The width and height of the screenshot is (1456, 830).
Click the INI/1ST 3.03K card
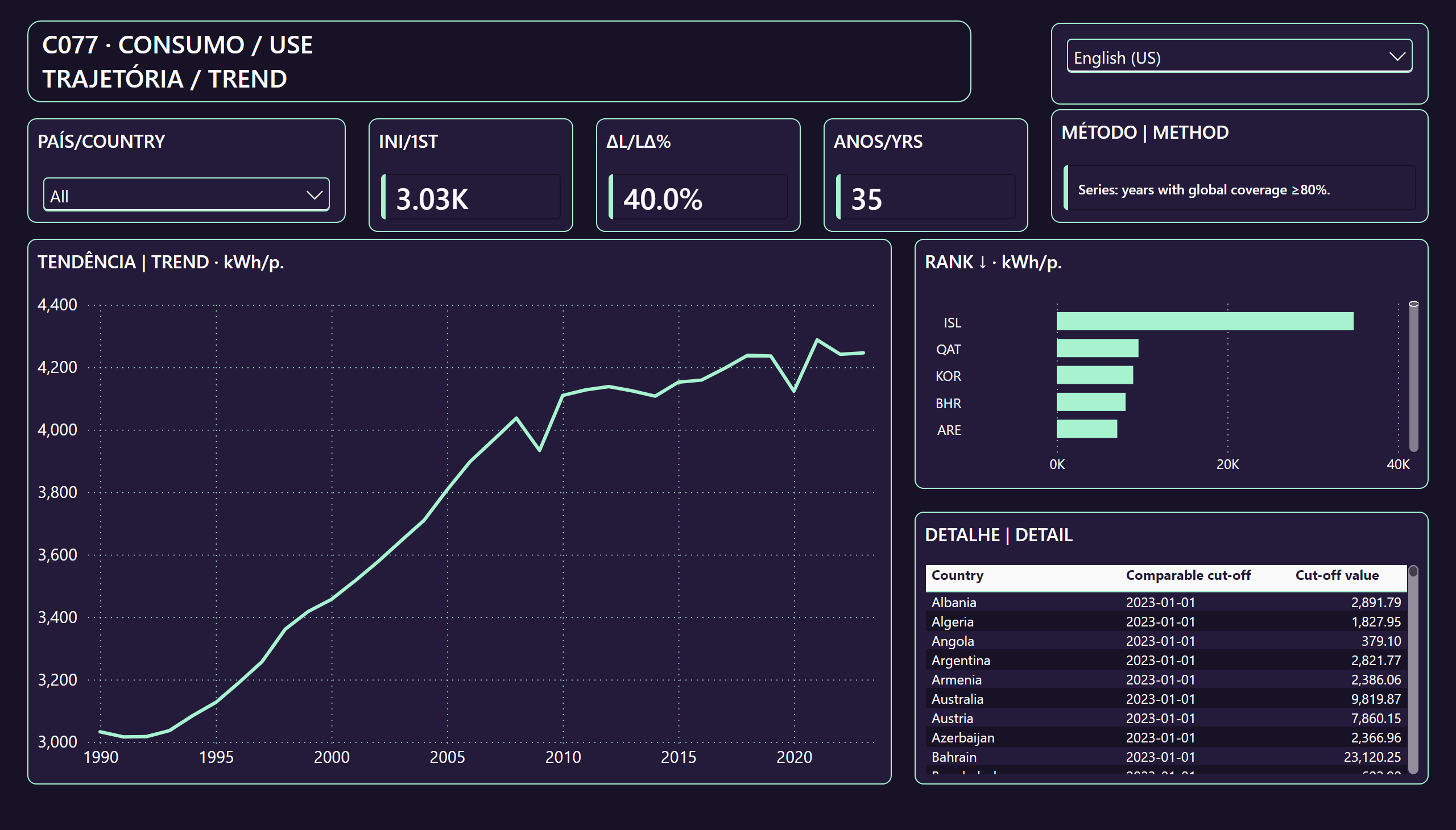coord(470,175)
